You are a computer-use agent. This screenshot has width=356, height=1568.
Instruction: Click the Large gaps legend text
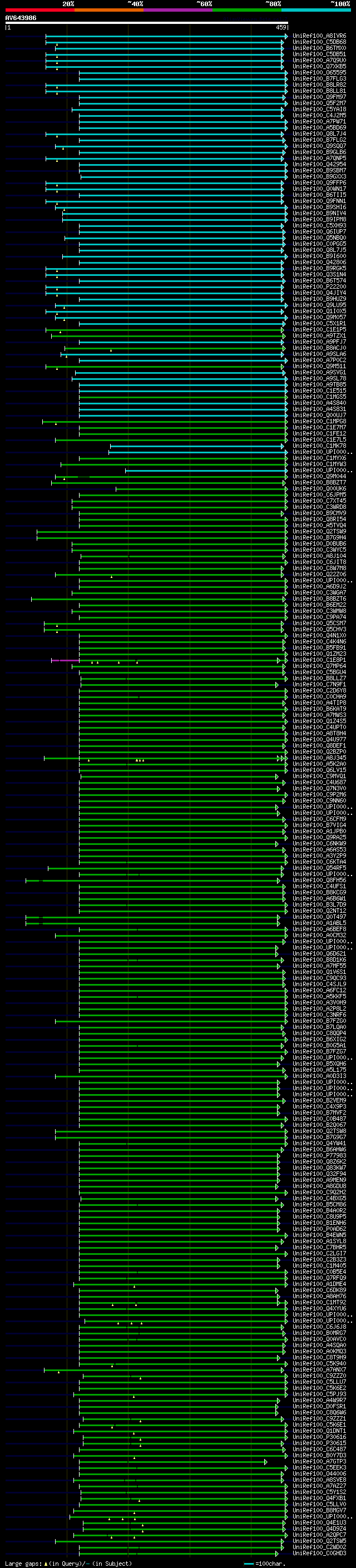pyautogui.click(x=68, y=1564)
